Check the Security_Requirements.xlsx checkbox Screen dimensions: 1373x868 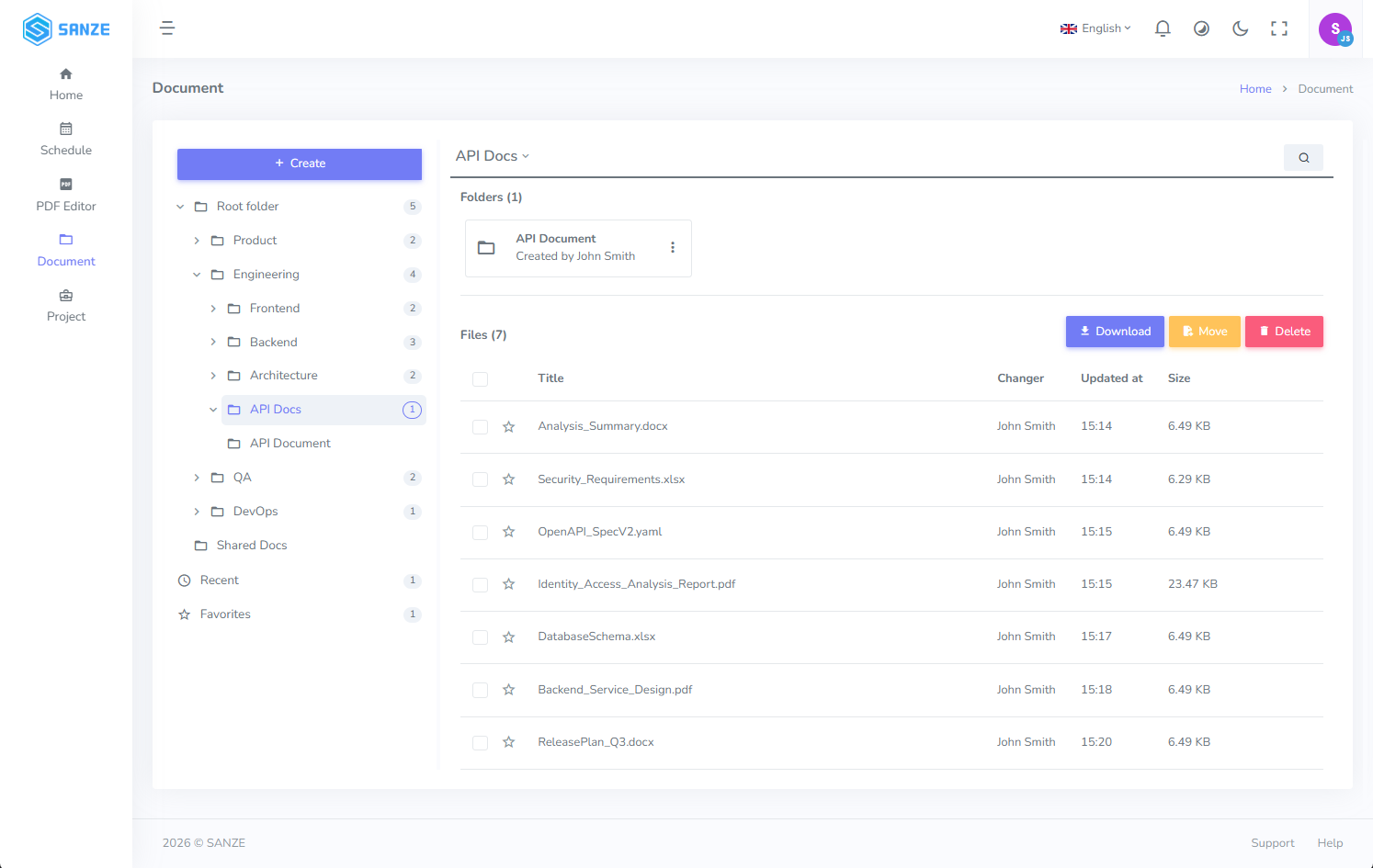480,479
